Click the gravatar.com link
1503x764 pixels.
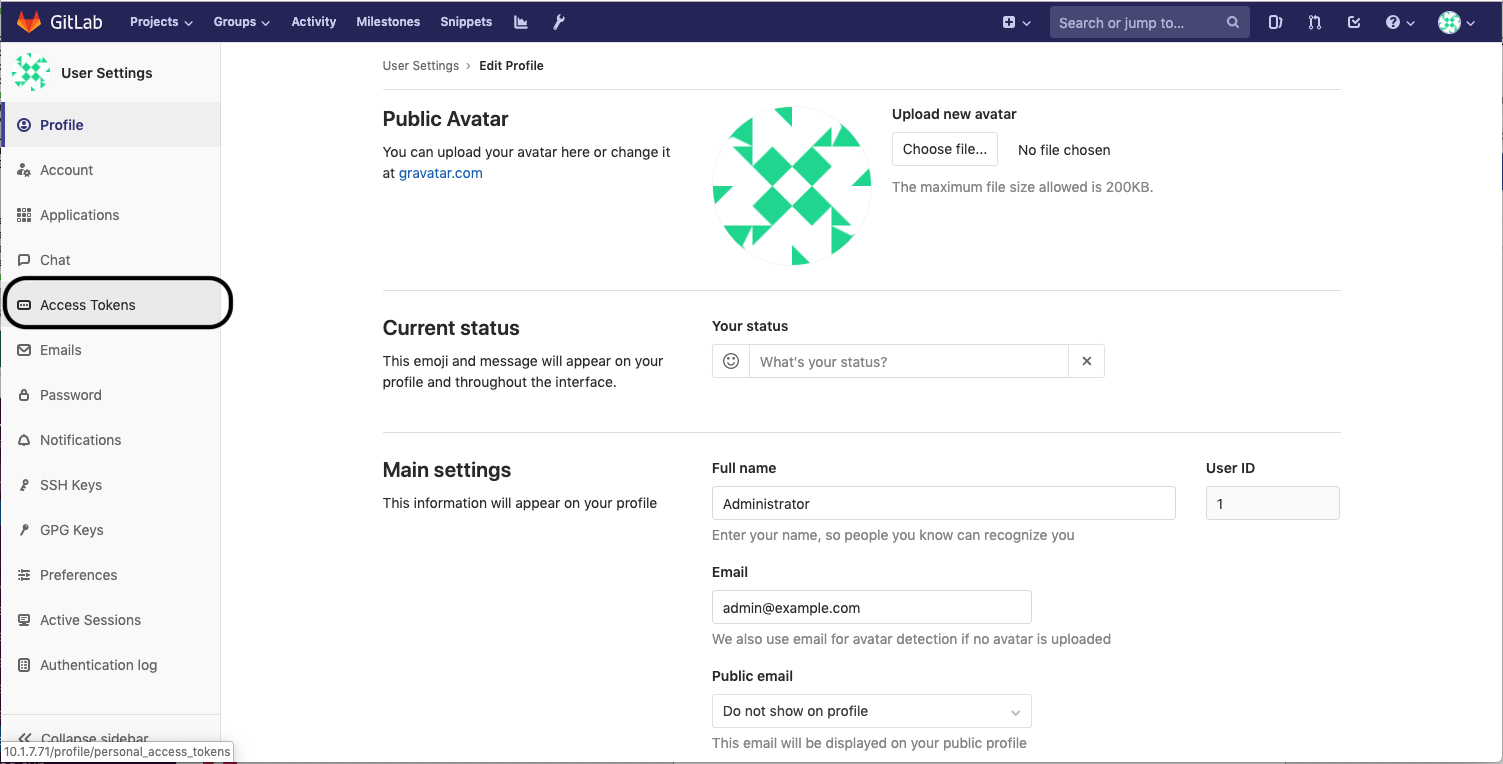tap(440, 172)
